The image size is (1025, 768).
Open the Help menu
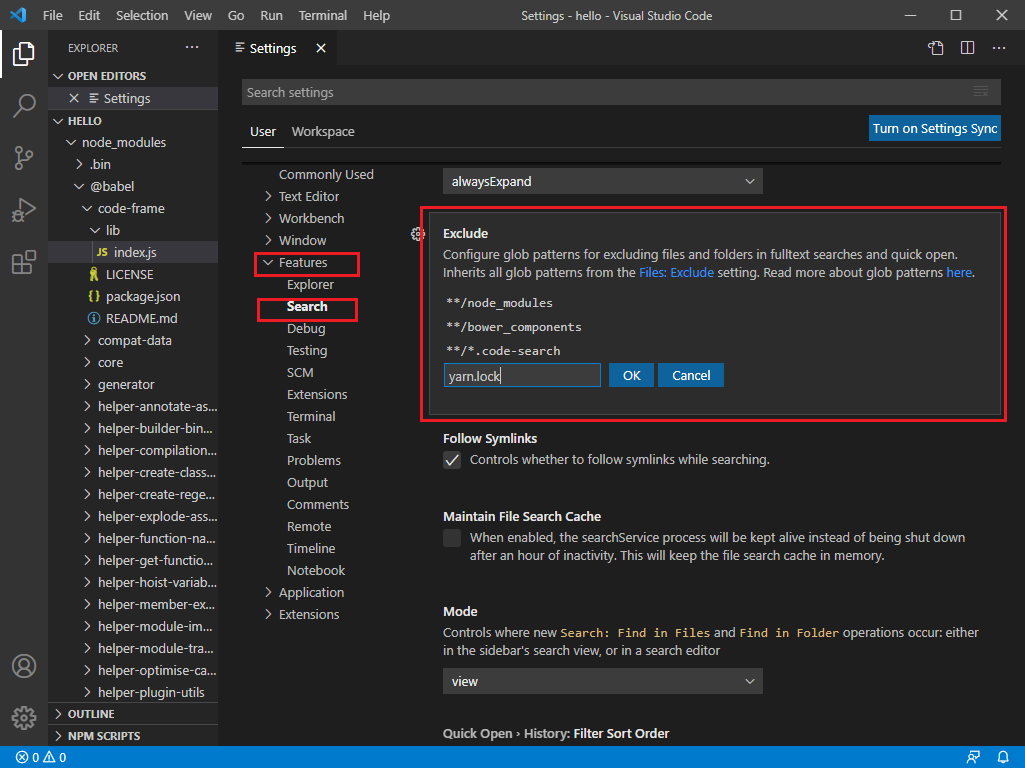(377, 15)
